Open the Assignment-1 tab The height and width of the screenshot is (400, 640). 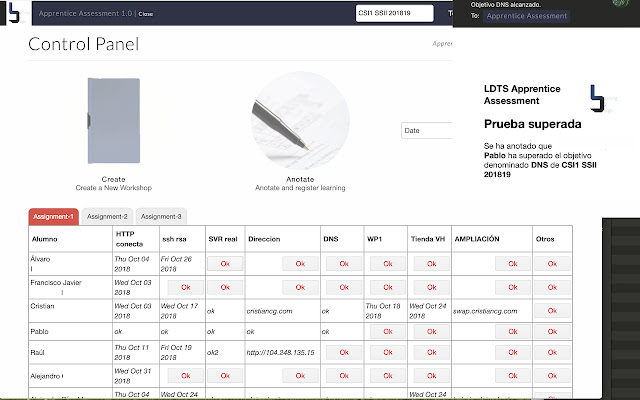coord(53,216)
